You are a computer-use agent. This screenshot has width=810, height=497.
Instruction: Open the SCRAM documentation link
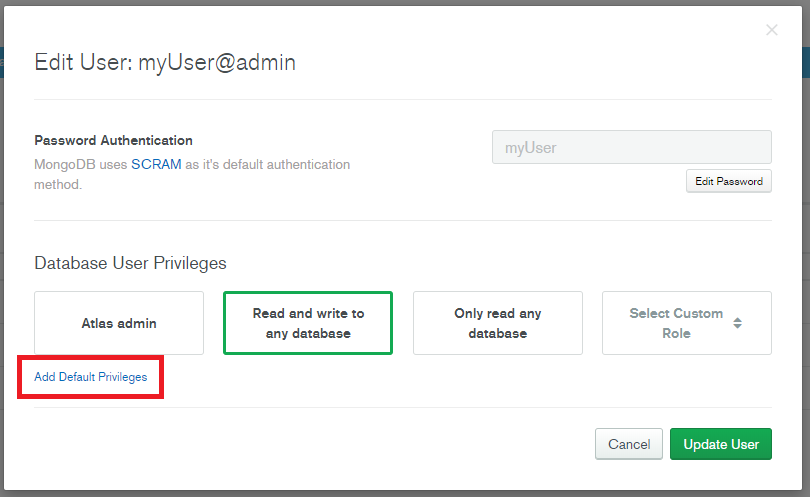pos(156,164)
